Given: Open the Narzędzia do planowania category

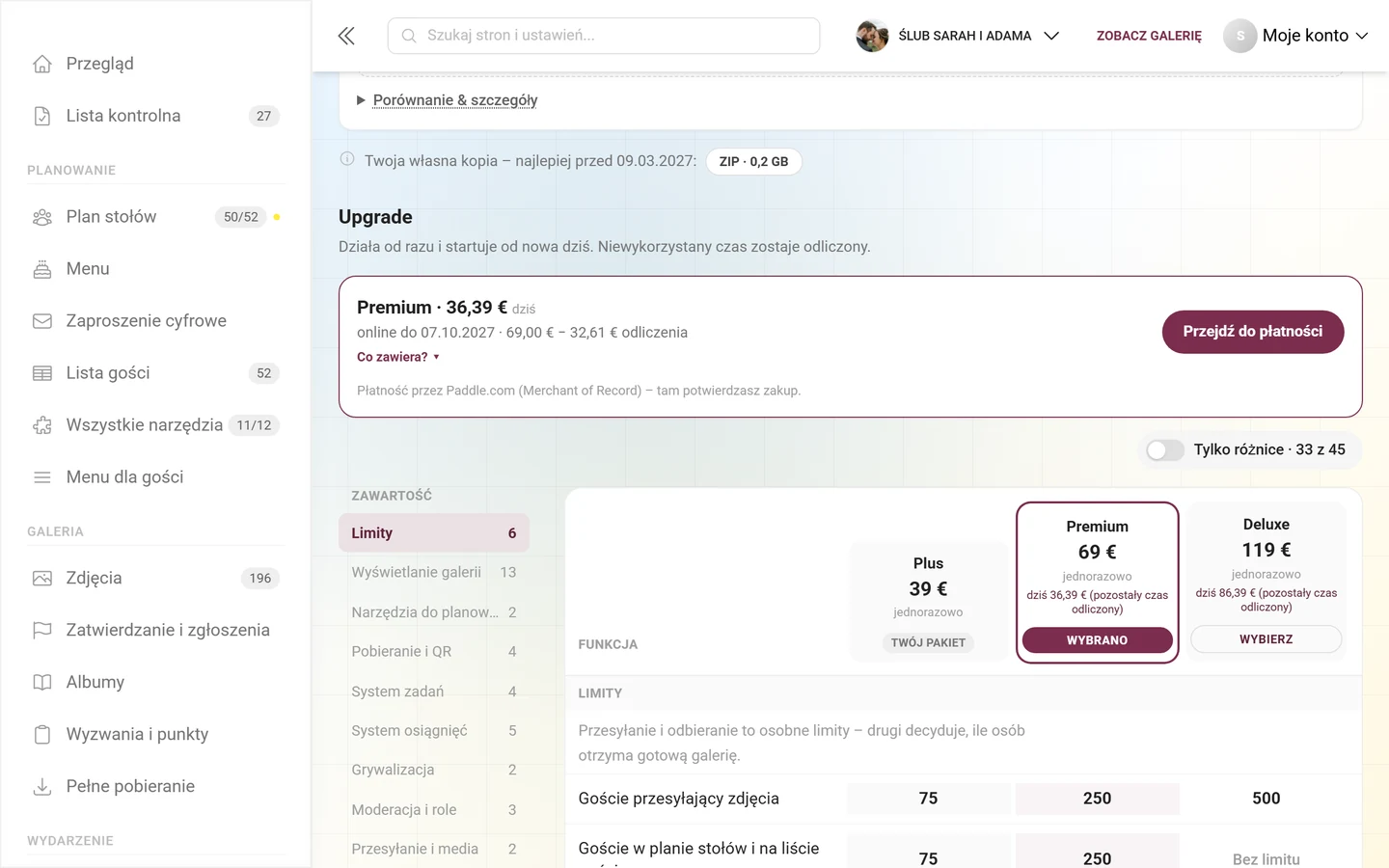Looking at the screenshot, I should pos(434,612).
